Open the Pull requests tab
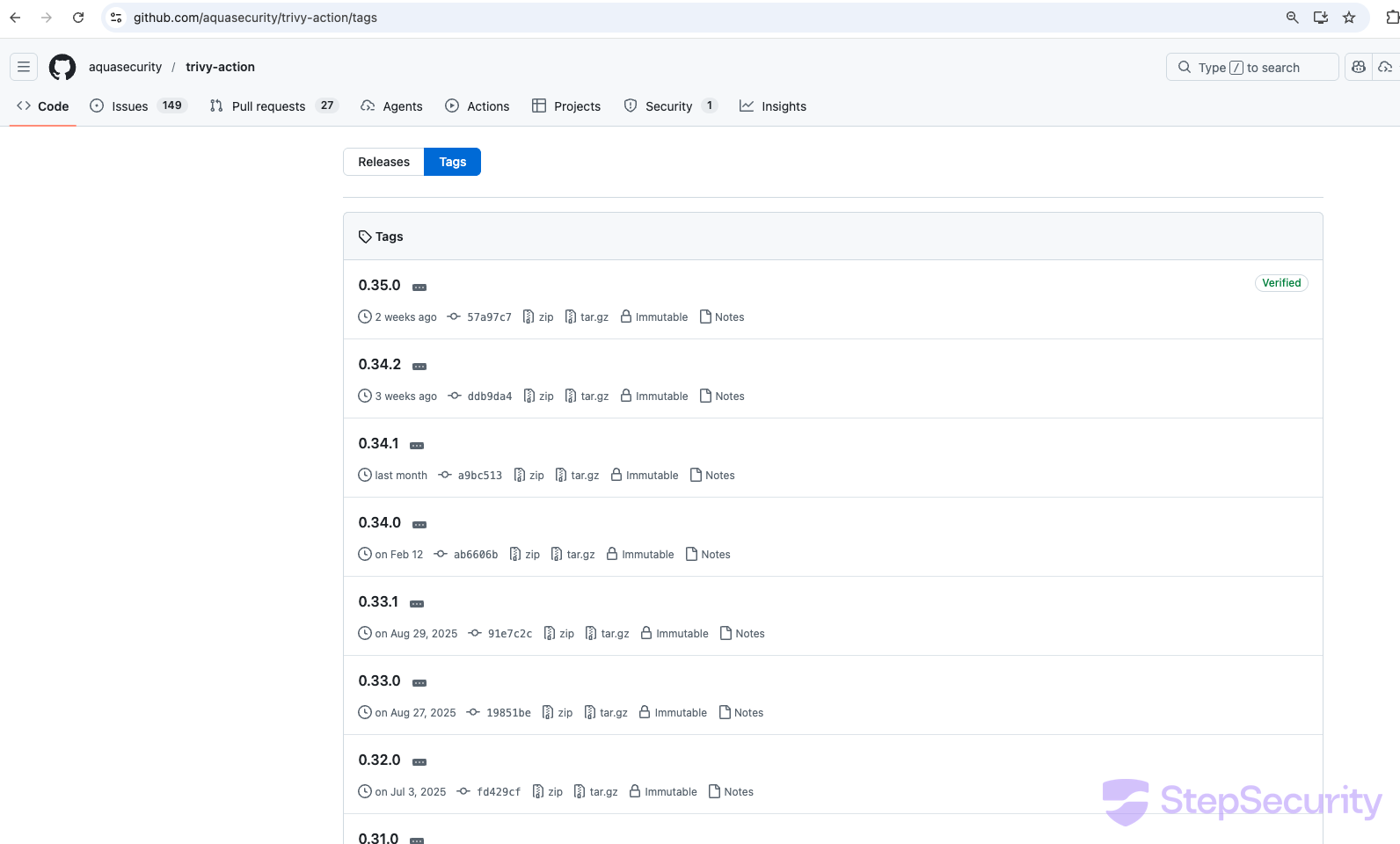The width and height of the screenshot is (1400, 844). click(274, 106)
